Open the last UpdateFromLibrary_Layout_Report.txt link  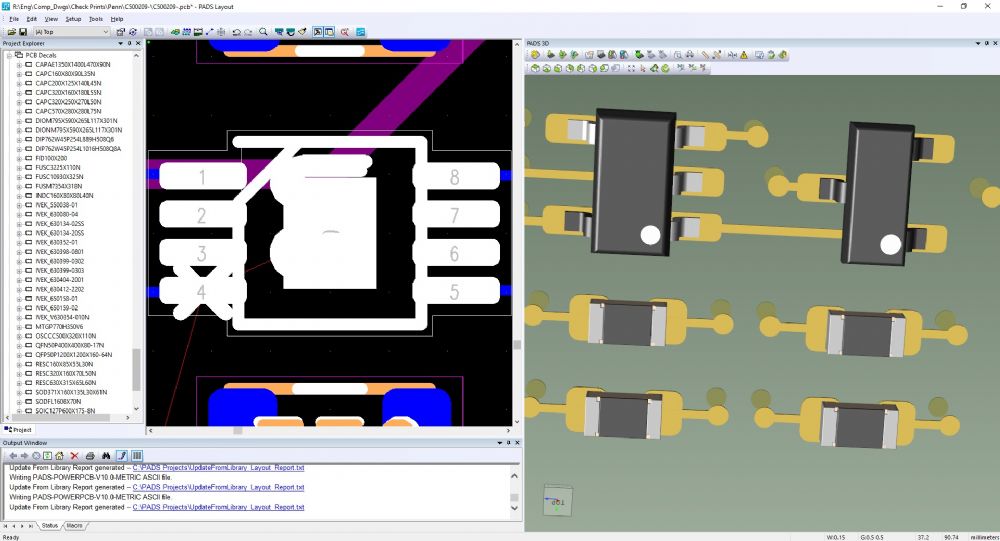click(x=218, y=507)
